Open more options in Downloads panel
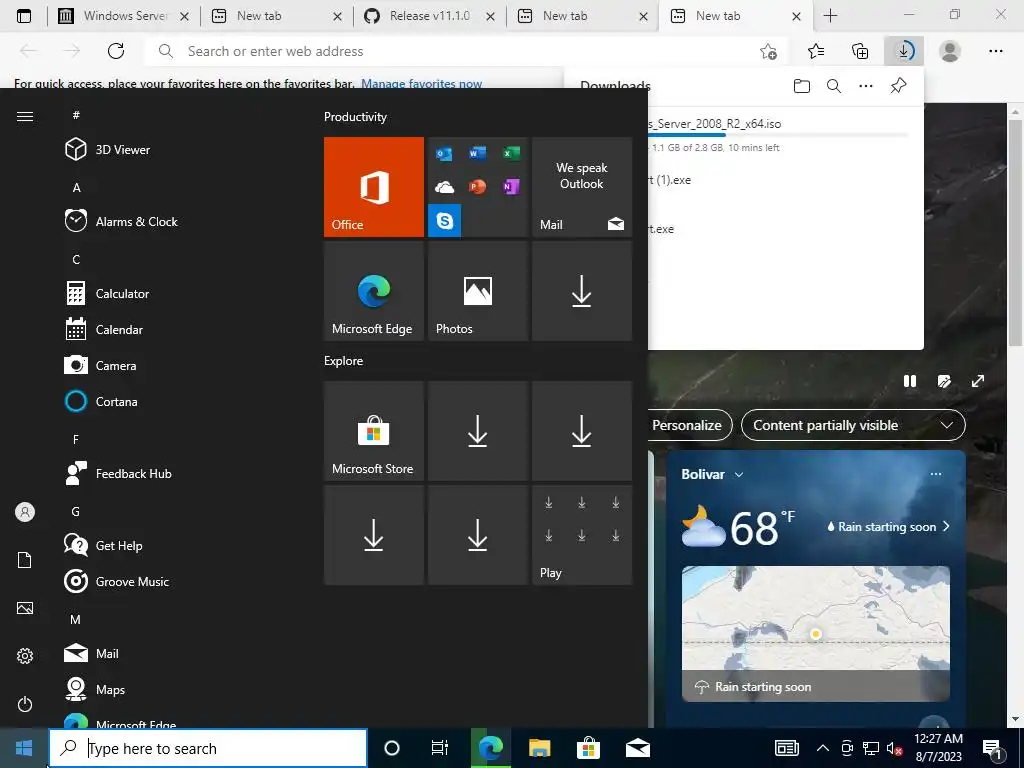This screenshot has width=1024, height=768. pyautogui.click(x=866, y=86)
